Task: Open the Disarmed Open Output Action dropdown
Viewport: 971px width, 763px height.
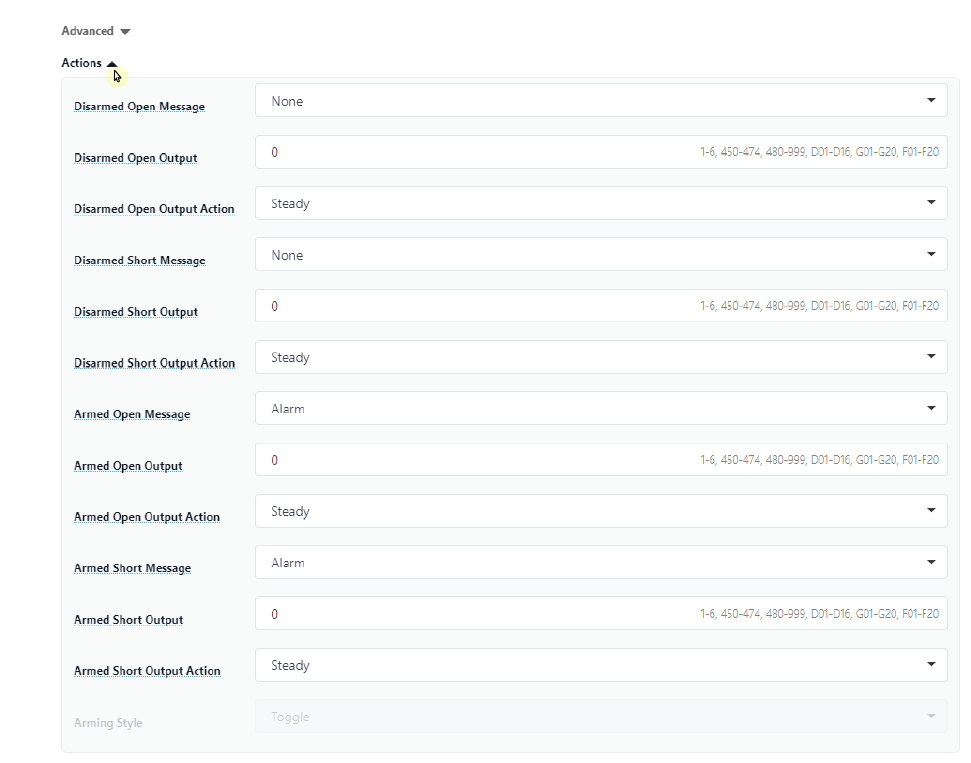Action: (601, 203)
